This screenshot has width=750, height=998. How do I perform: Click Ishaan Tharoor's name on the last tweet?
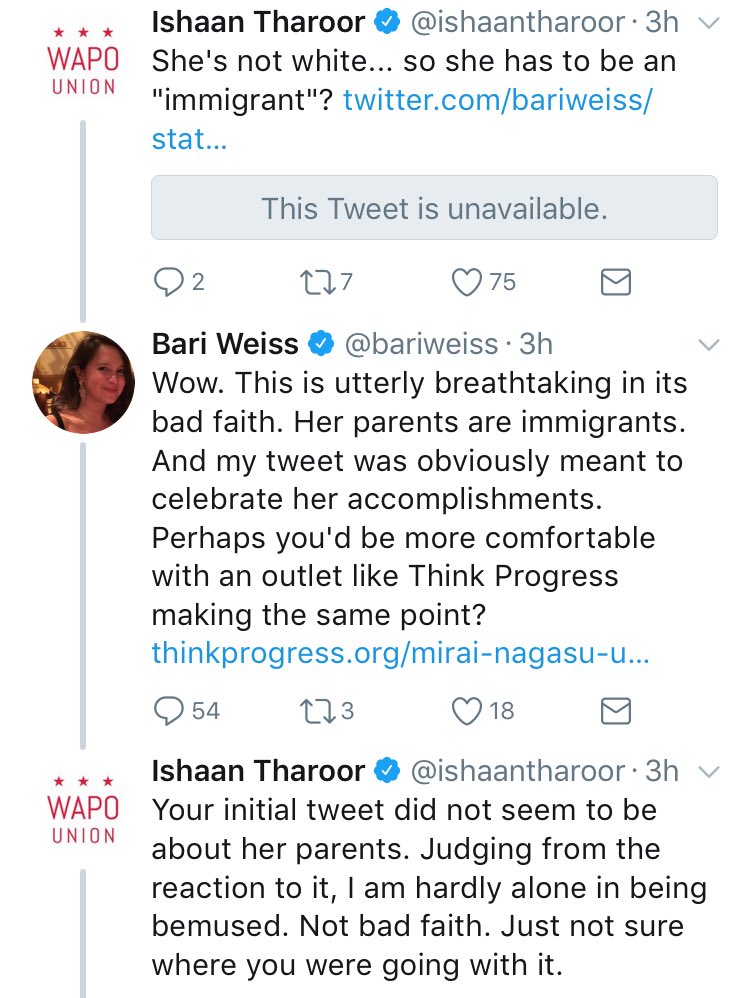click(258, 771)
